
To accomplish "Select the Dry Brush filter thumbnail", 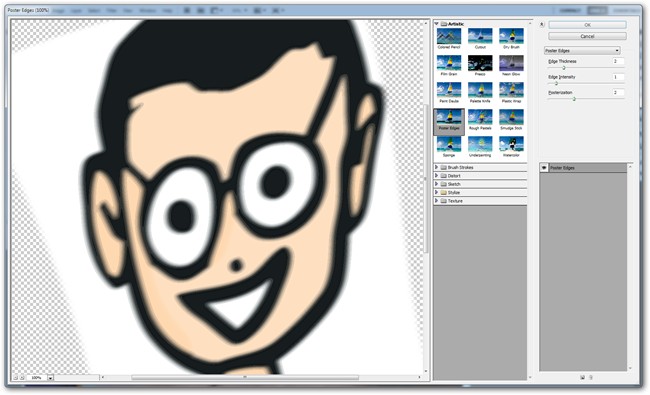I will coord(511,36).
